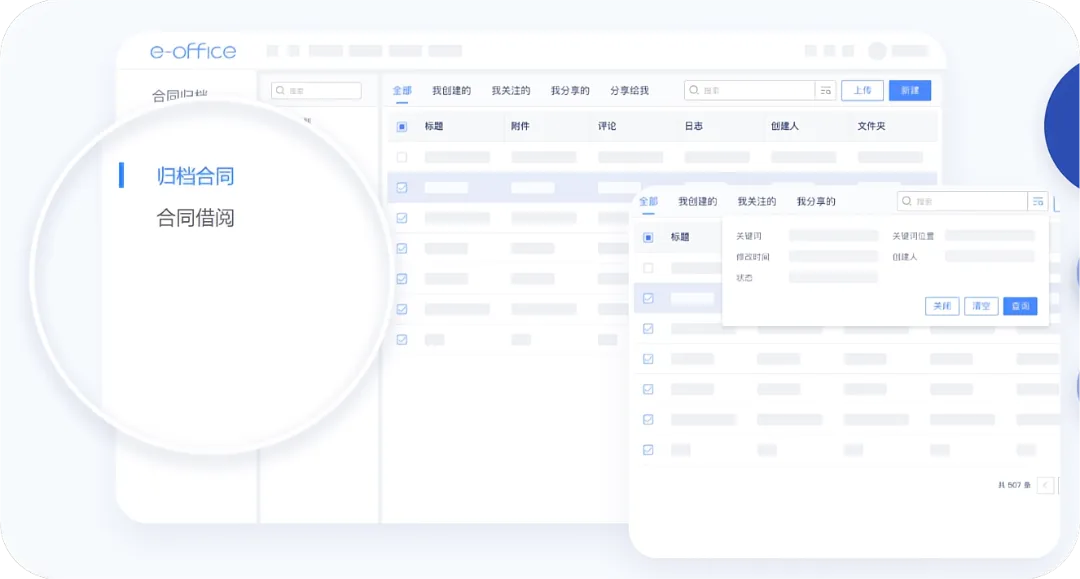Open advanced filter icon beside 上传 button
The image size is (1080, 579).
click(825, 90)
